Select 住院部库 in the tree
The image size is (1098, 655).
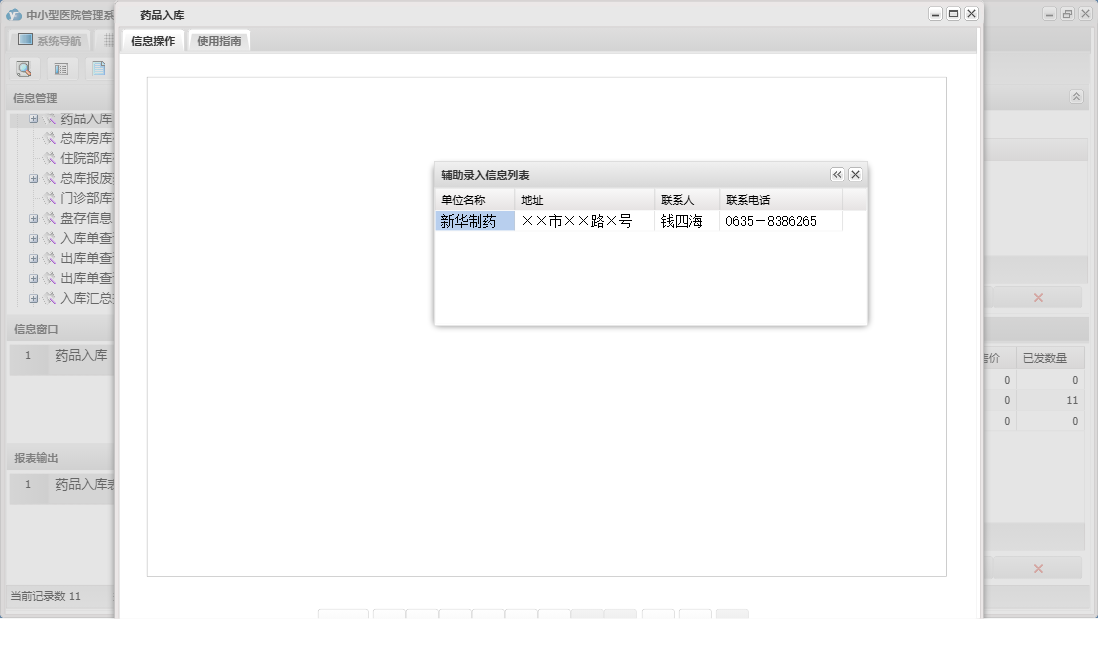pos(86,158)
